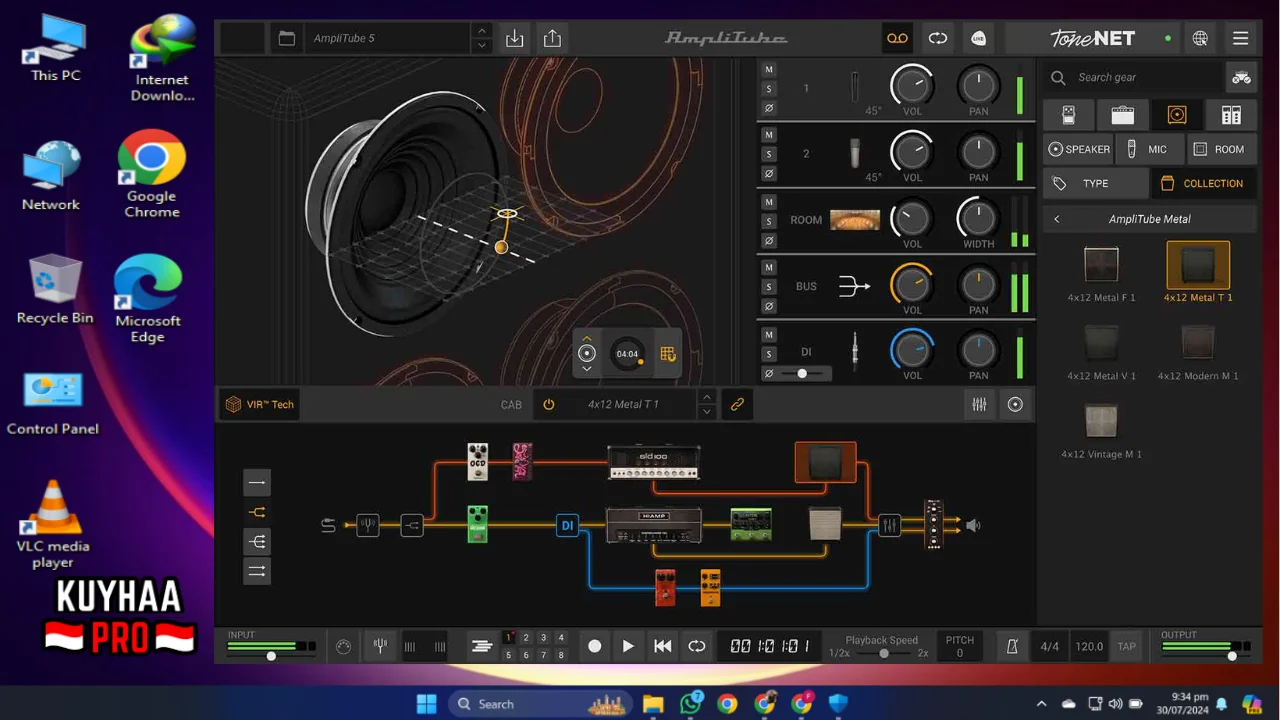Open the recorder tape icon
This screenshot has height=720, width=1280.
(x=897, y=39)
